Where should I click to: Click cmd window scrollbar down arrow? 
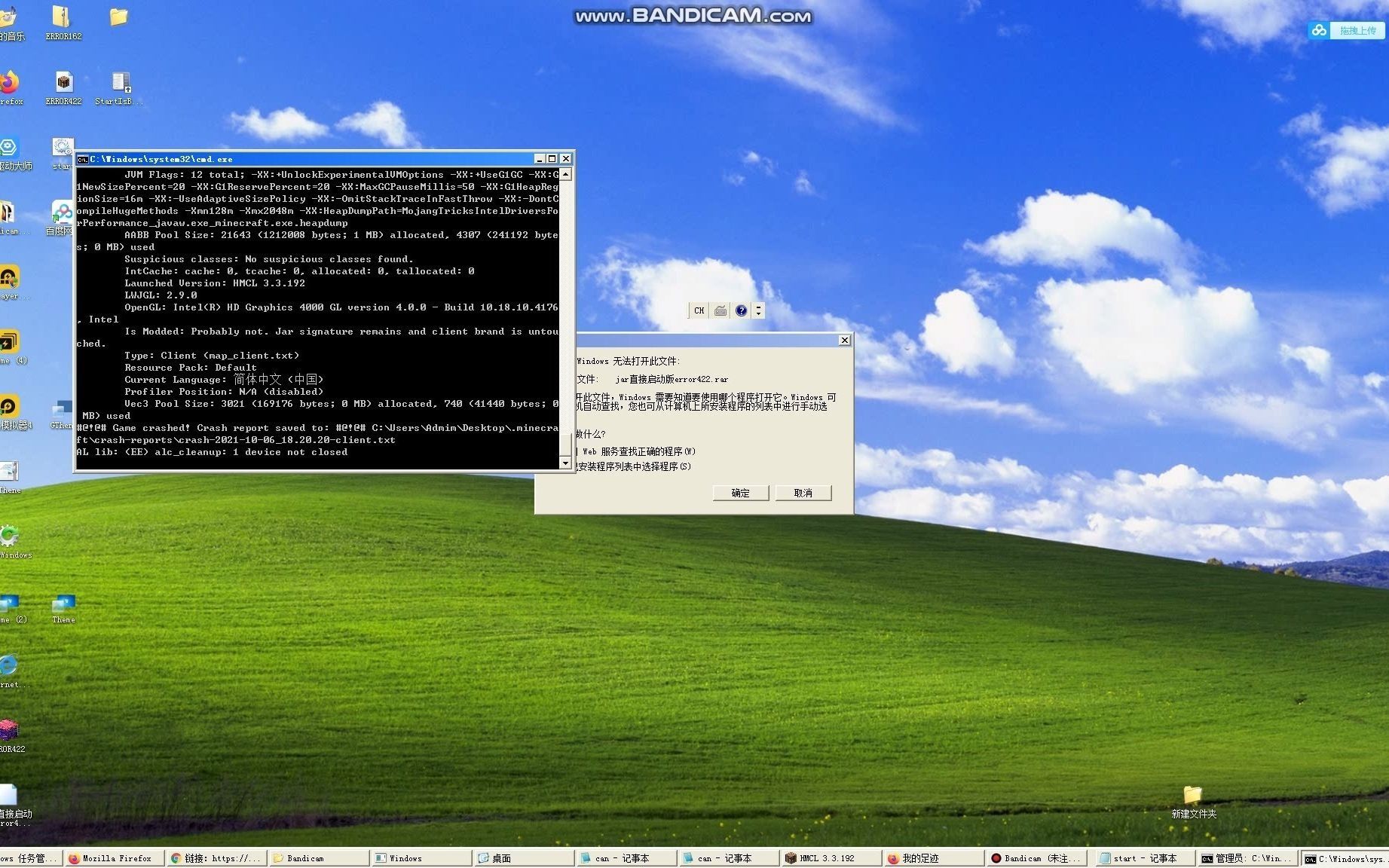[x=566, y=463]
